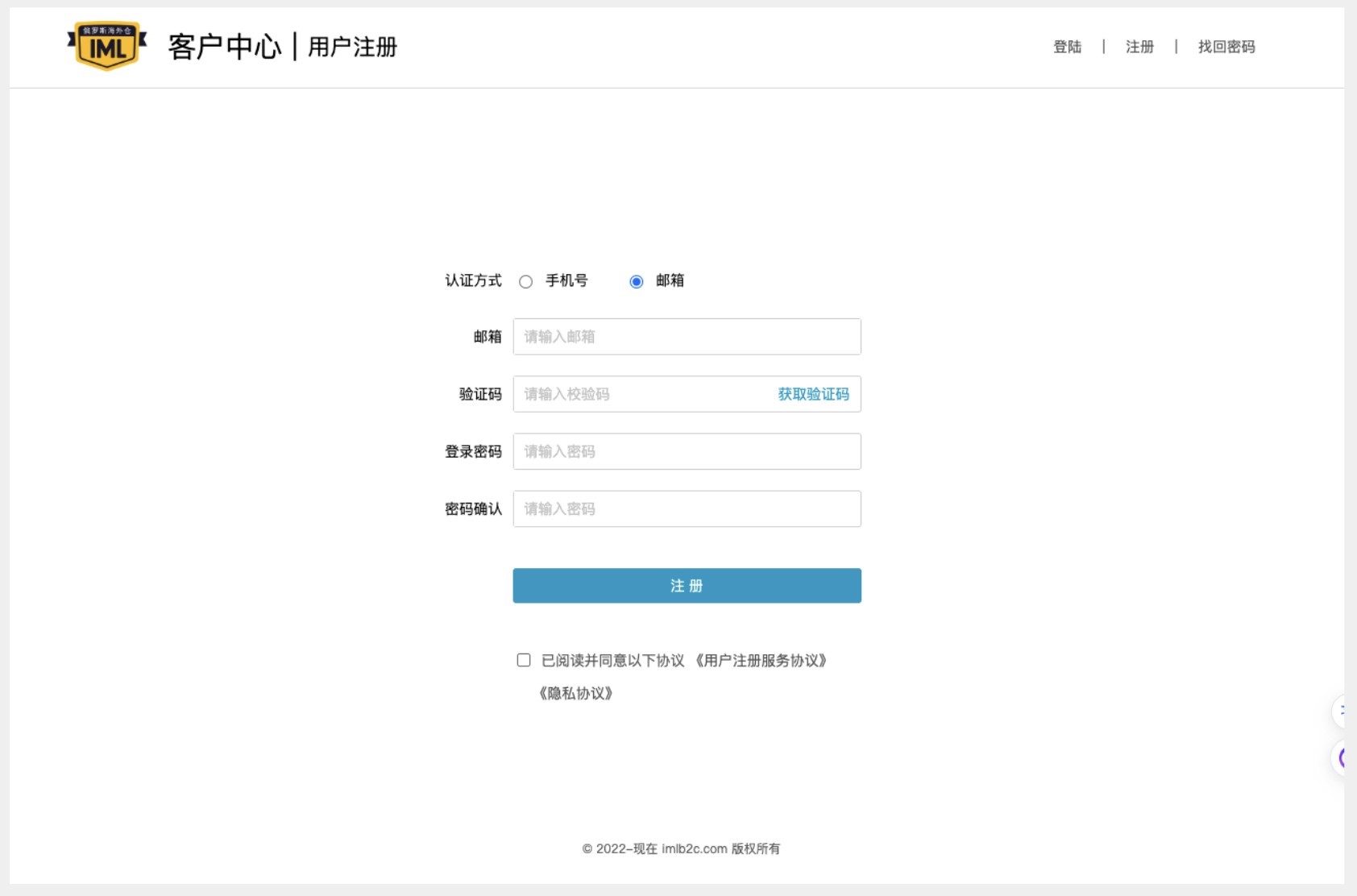Click the purple circular floating icon
Image resolution: width=1357 pixels, height=896 pixels.
(1346, 757)
